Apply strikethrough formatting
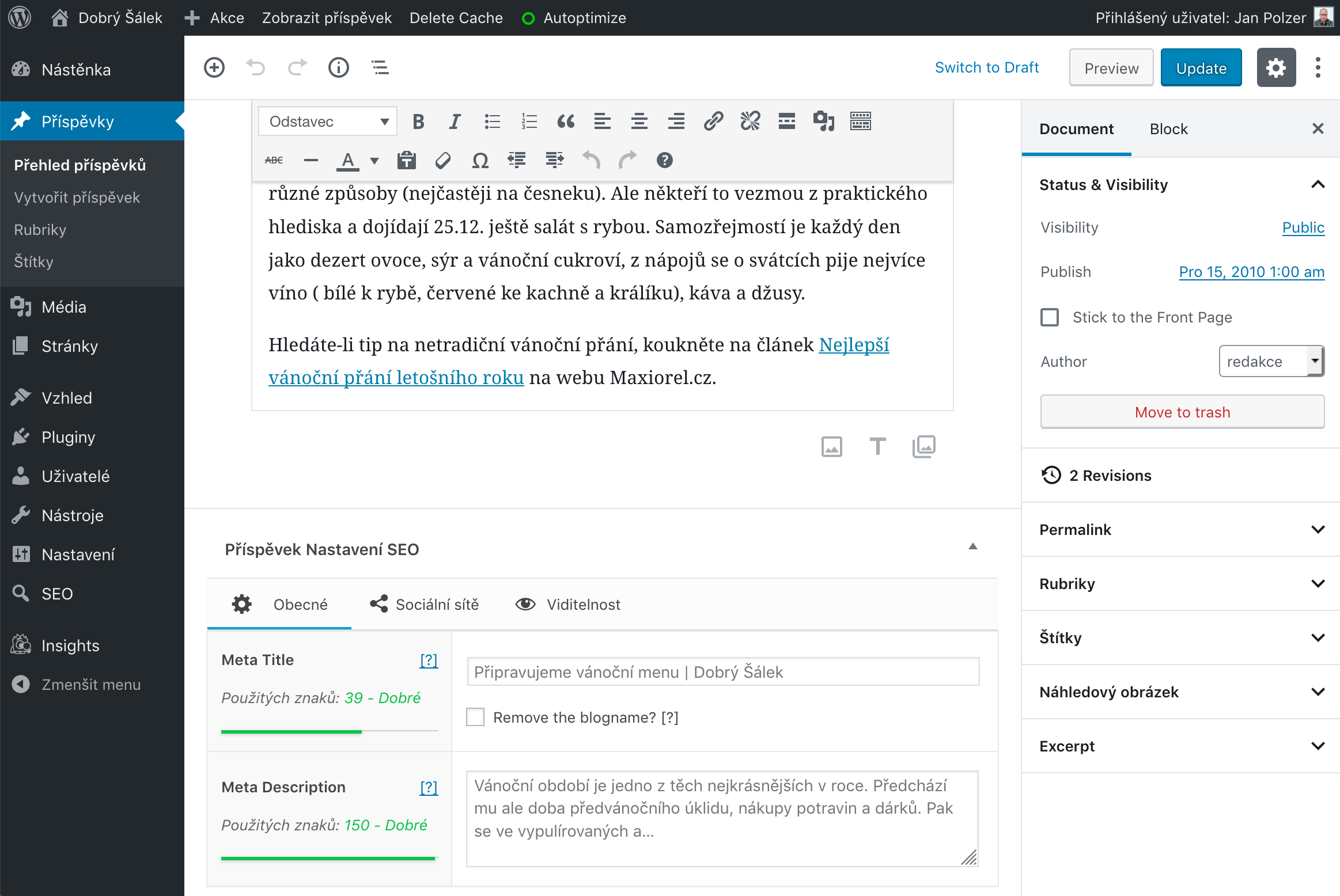This screenshot has height=896, width=1340. click(274, 160)
